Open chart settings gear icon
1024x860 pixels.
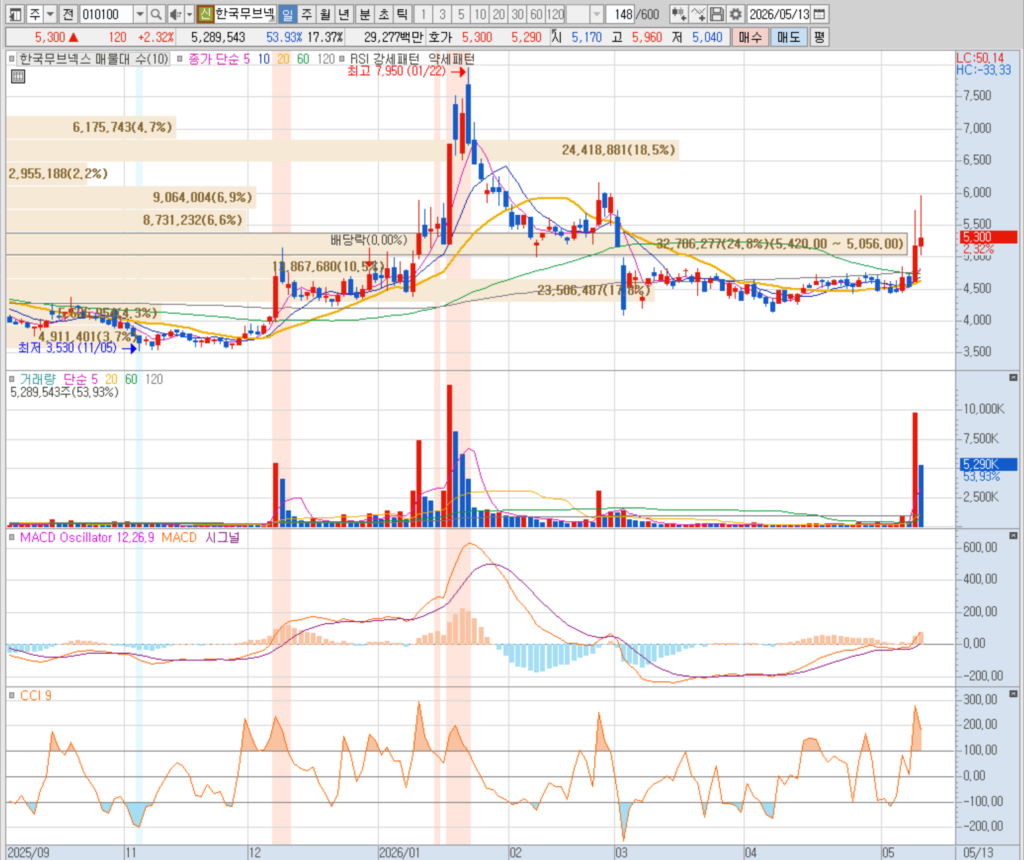[x=735, y=14]
